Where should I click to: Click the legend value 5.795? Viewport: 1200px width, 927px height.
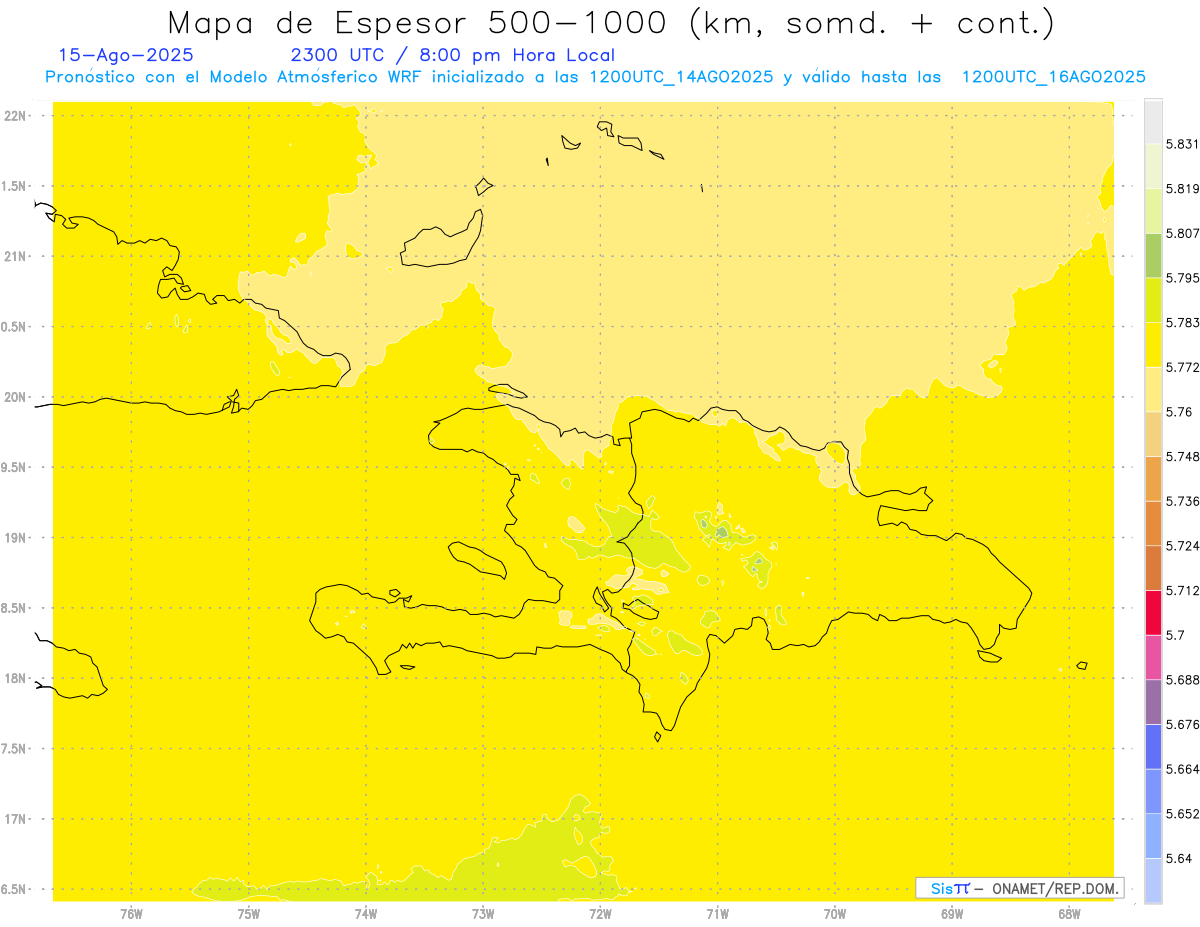coord(1182,278)
